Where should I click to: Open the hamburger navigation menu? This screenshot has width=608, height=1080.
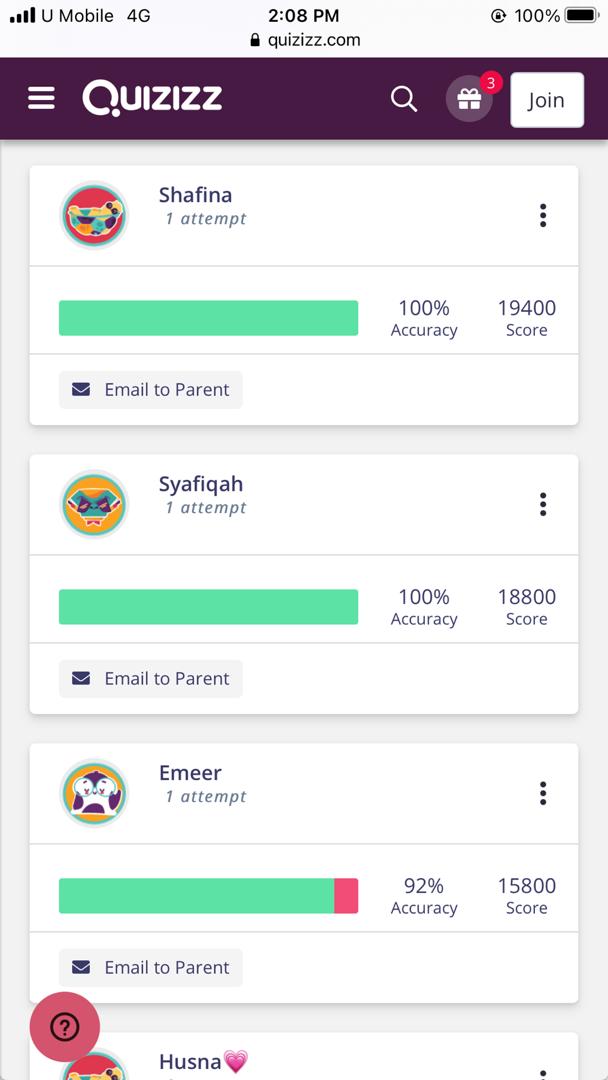[41, 98]
